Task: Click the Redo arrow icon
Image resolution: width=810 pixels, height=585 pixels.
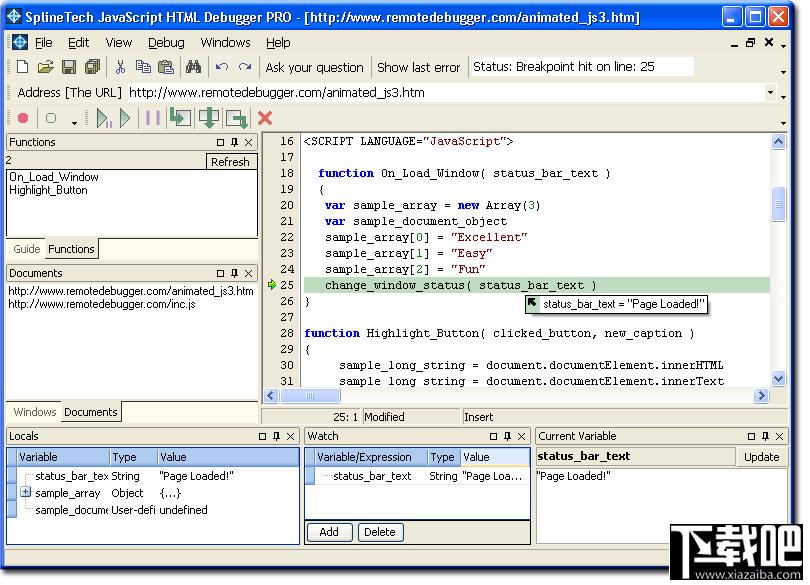Action: tap(245, 67)
